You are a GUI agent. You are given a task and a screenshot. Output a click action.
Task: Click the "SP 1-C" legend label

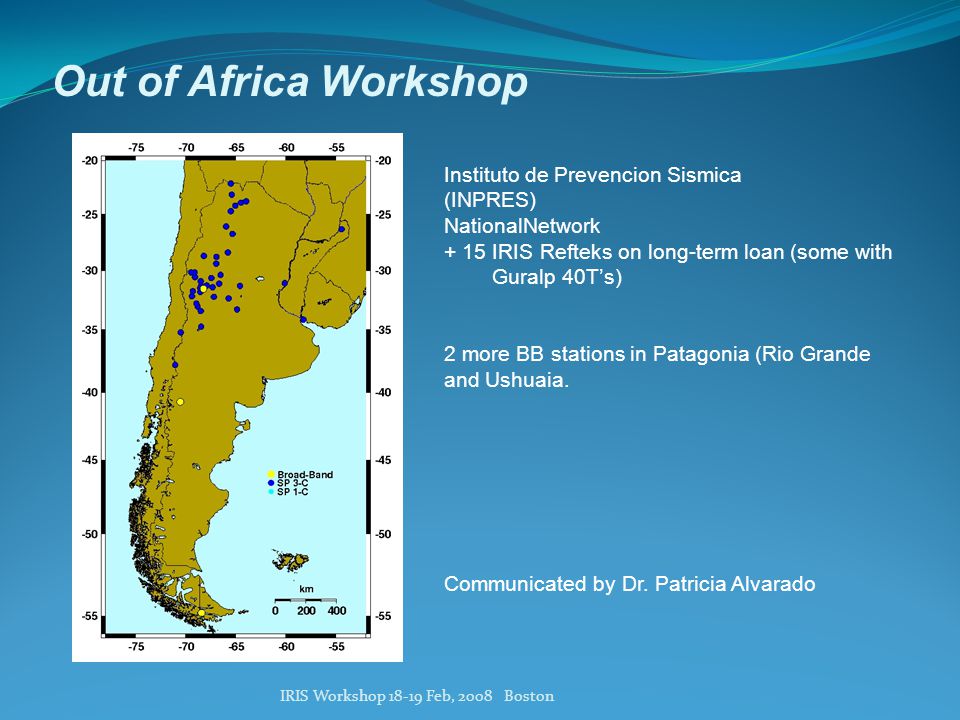point(293,492)
